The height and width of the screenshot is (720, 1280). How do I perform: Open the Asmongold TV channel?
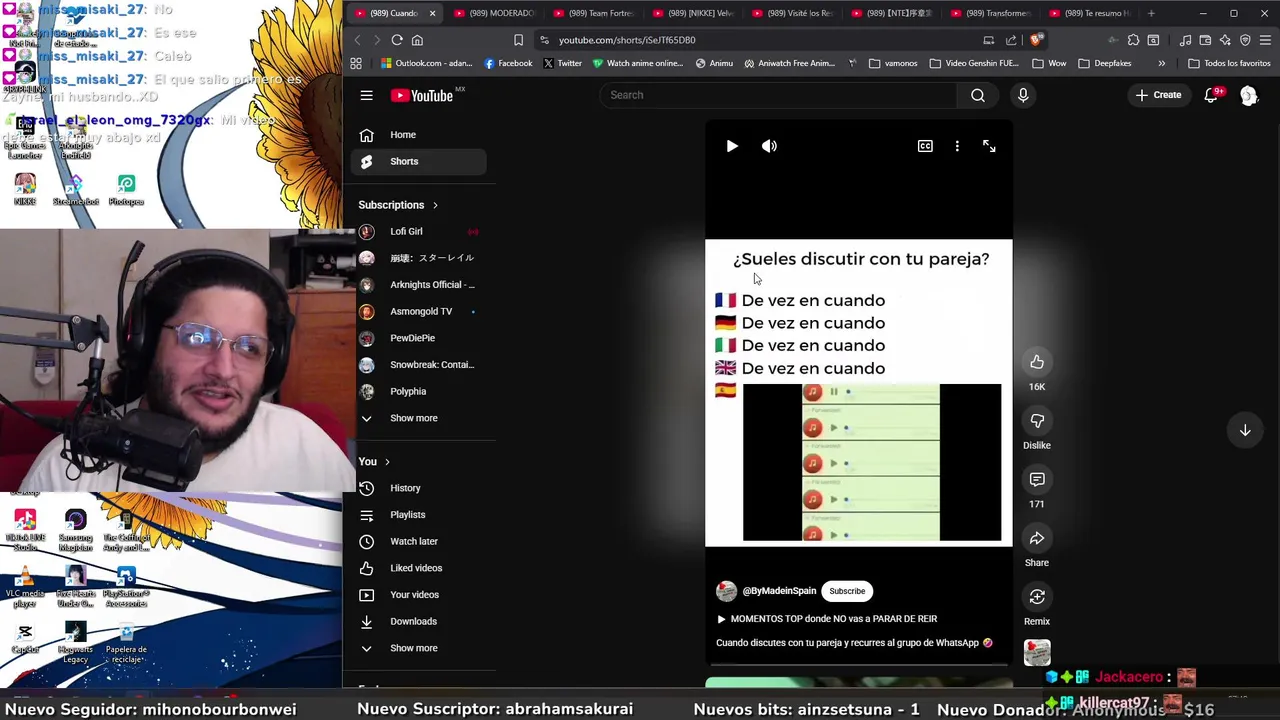pos(418,311)
